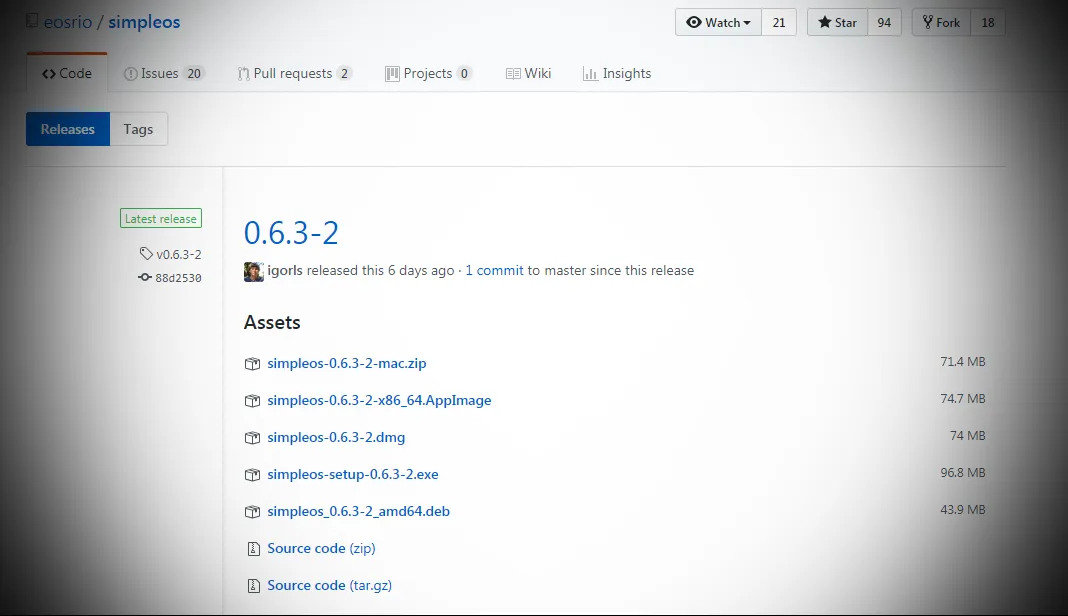Click package icon beside the amd64.deb asset
Screen dimensions: 1068x616
[x=253, y=512]
